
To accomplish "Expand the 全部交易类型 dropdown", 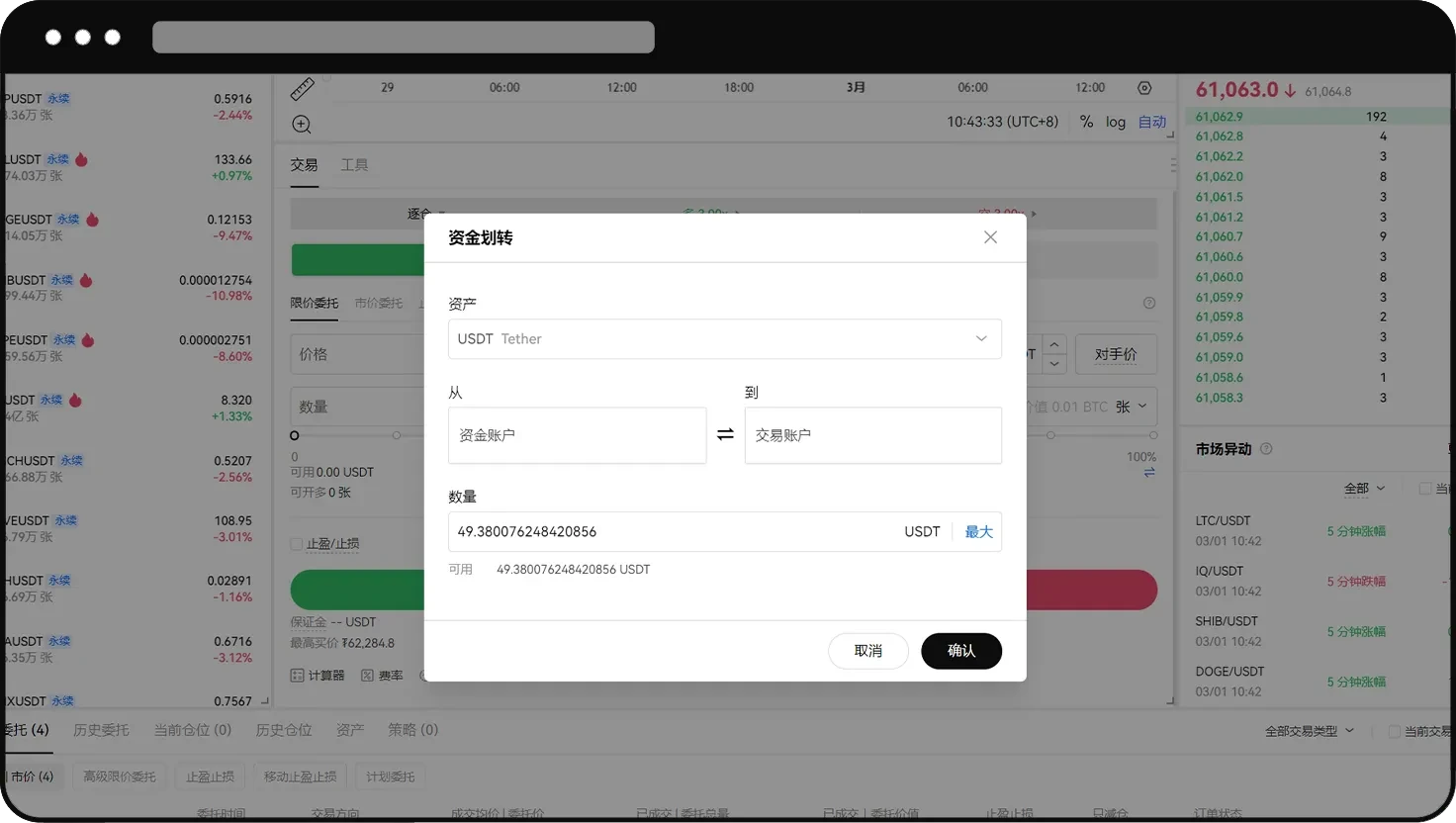I will pyautogui.click(x=1309, y=730).
